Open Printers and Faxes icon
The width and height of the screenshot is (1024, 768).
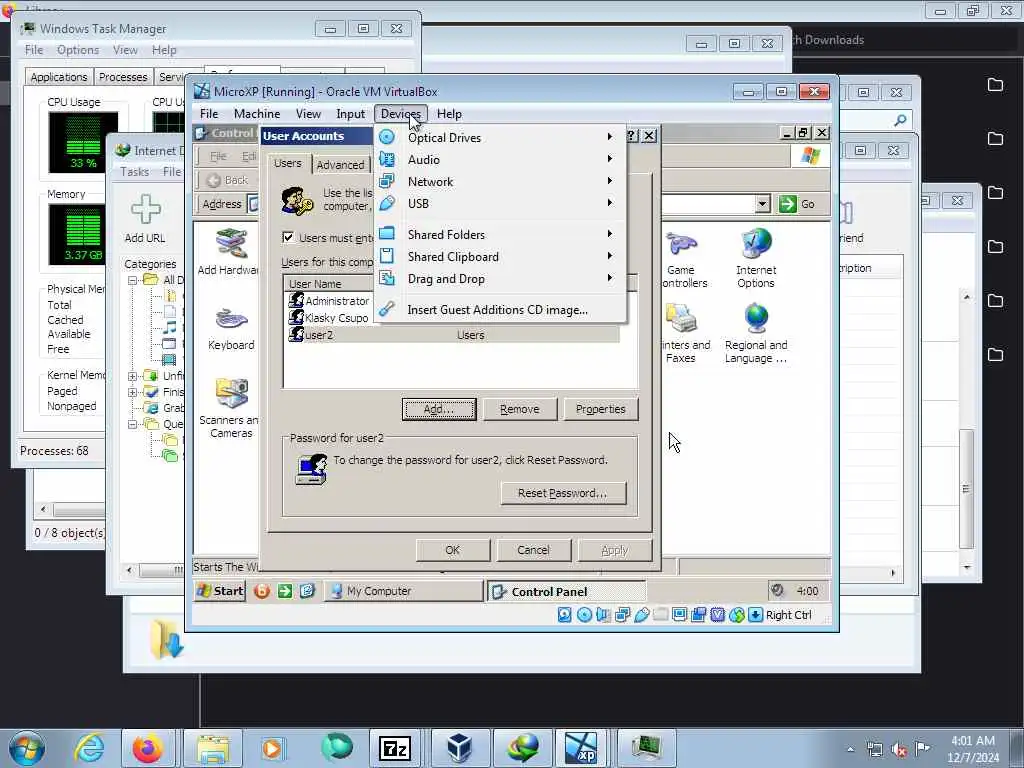tap(681, 334)
